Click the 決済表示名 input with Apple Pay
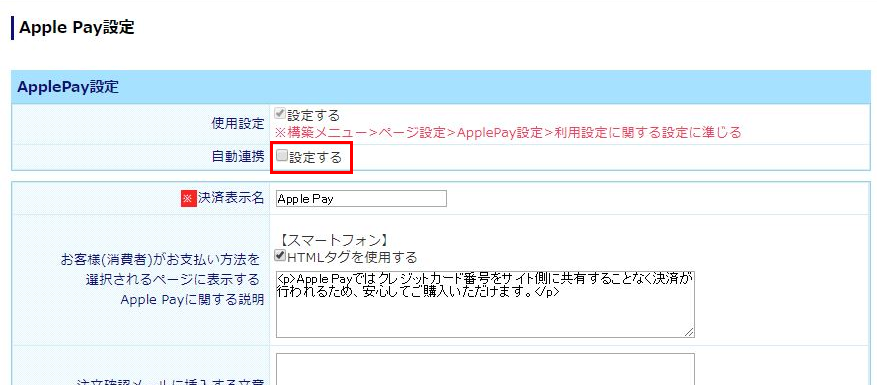Image resolution: width=877 pixels, height=385 pixels. tap(361, 199)
